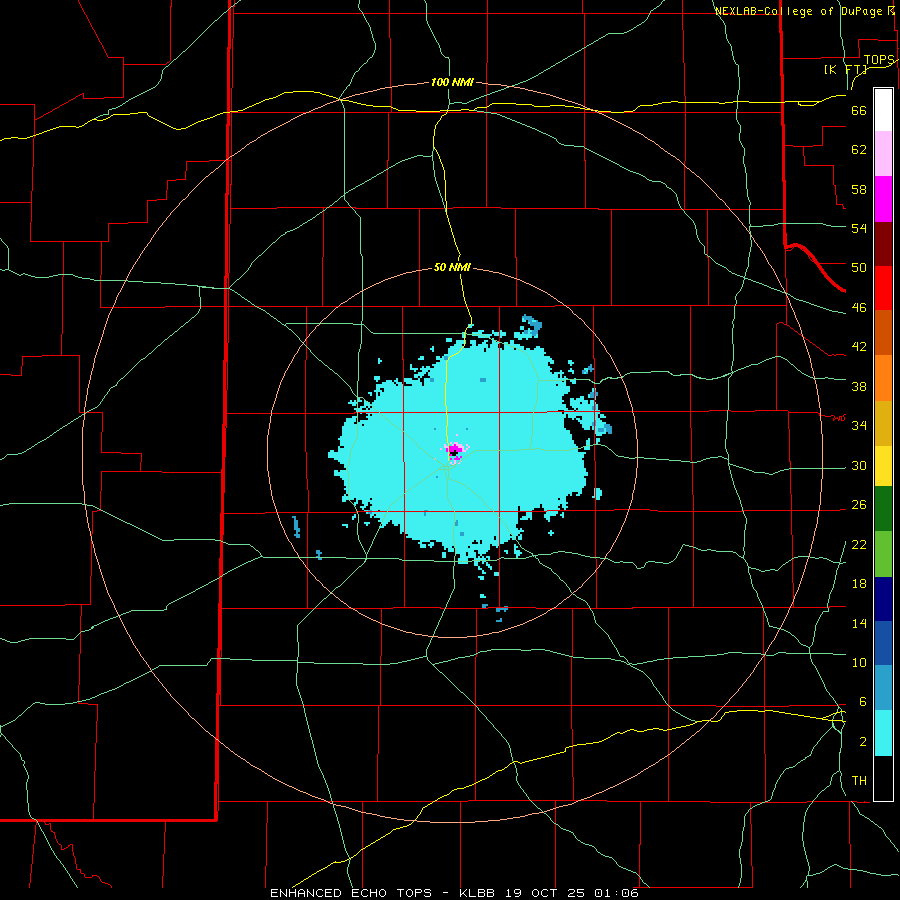Click the "10" legend label
Viewport: 900px width, 900px height.
pyautogui.click(x=859, y=663)
